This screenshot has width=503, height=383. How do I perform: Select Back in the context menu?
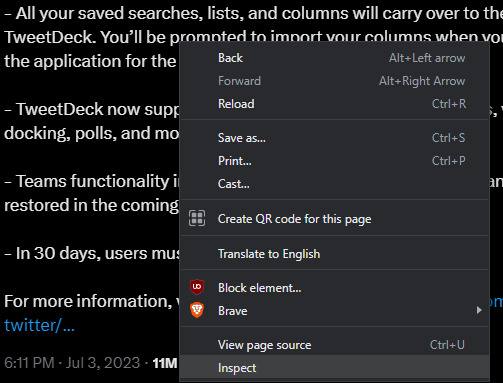pyautogui.click(x=334, y=58)
